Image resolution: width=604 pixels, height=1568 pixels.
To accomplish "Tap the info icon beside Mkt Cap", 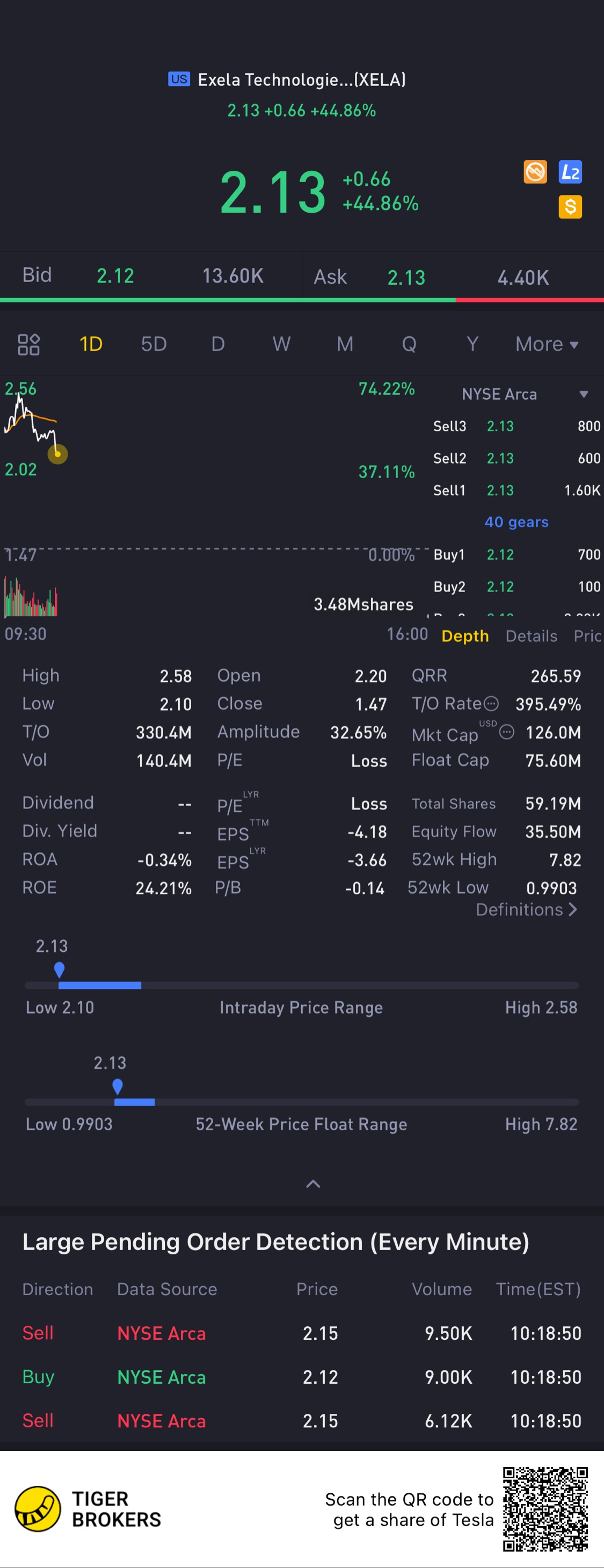I will click(506, 732).
